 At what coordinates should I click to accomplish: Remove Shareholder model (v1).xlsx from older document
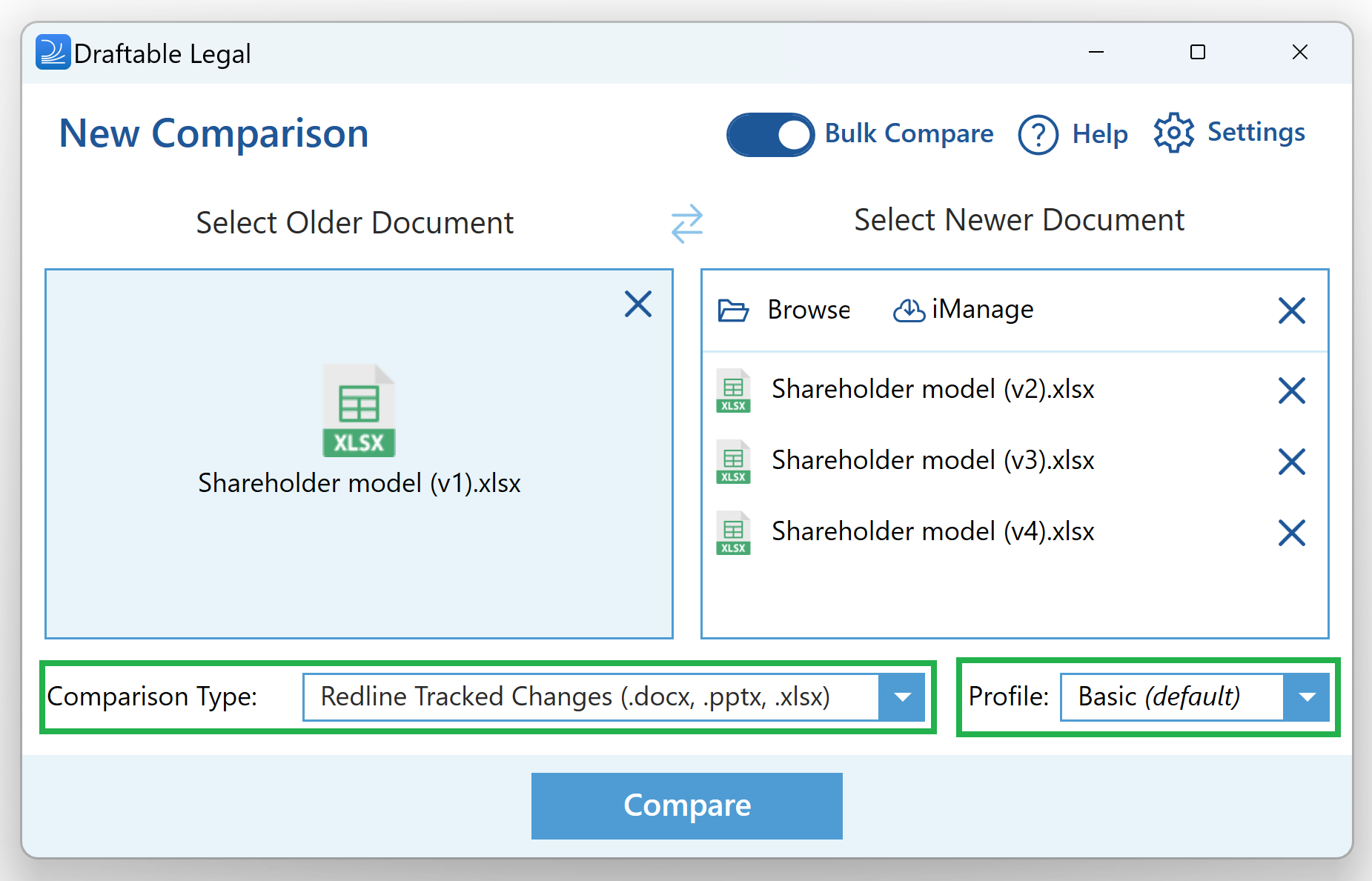(638, 304)
